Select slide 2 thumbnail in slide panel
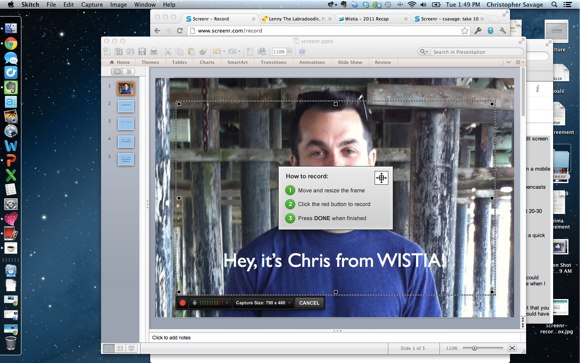The image size is (580, 363). tap(126, 106)
